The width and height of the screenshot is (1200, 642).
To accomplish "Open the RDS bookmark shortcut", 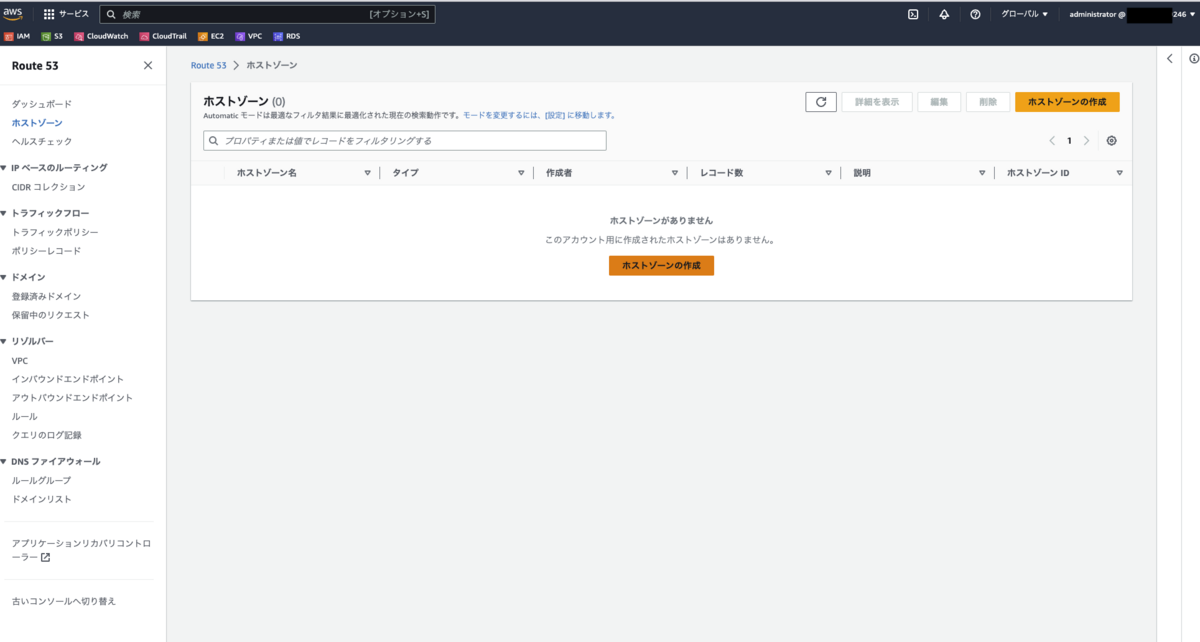I will click(286, 36).
